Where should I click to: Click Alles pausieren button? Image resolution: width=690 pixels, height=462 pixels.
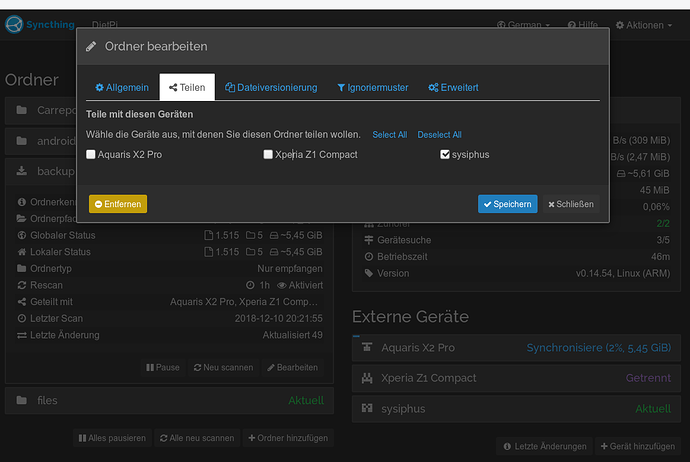[112, 438]
